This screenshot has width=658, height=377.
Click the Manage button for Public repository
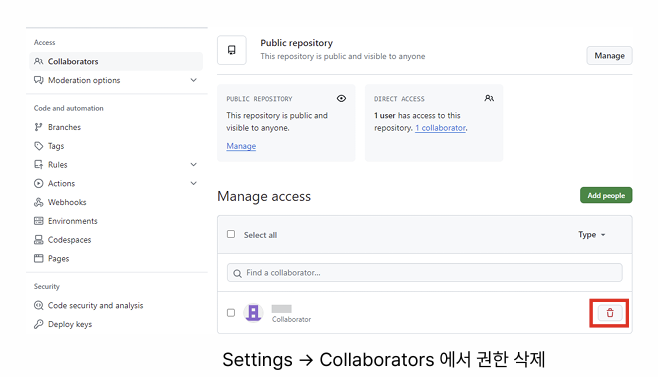tap(609, 55)
